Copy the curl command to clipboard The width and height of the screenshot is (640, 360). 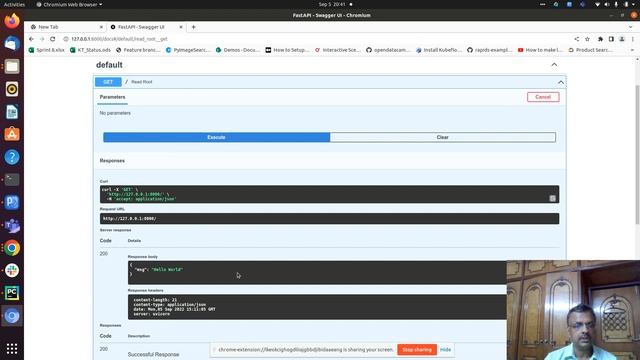(552, 198)
